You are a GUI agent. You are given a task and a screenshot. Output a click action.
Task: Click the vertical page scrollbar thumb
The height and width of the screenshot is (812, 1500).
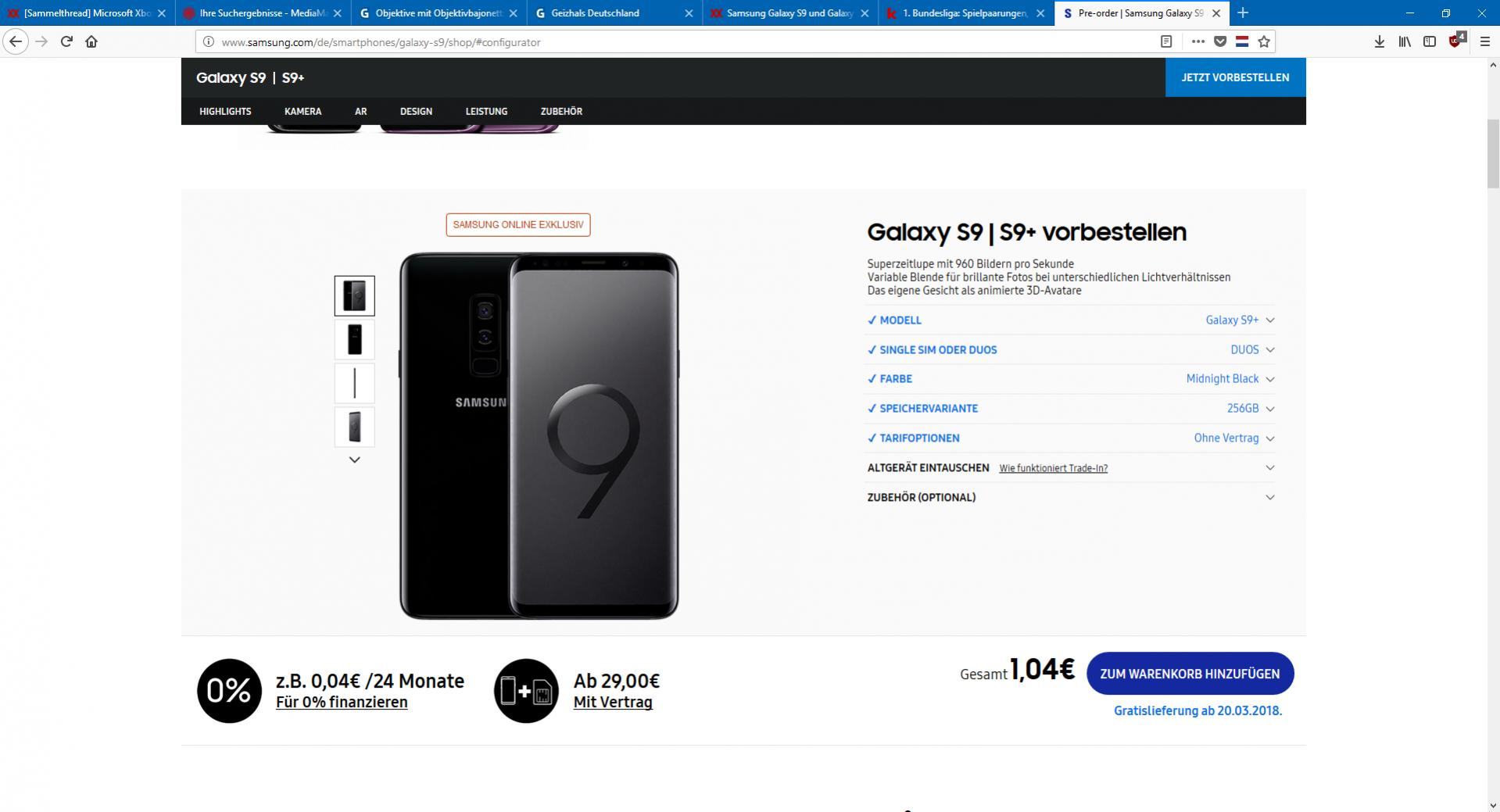(1493, 155)
